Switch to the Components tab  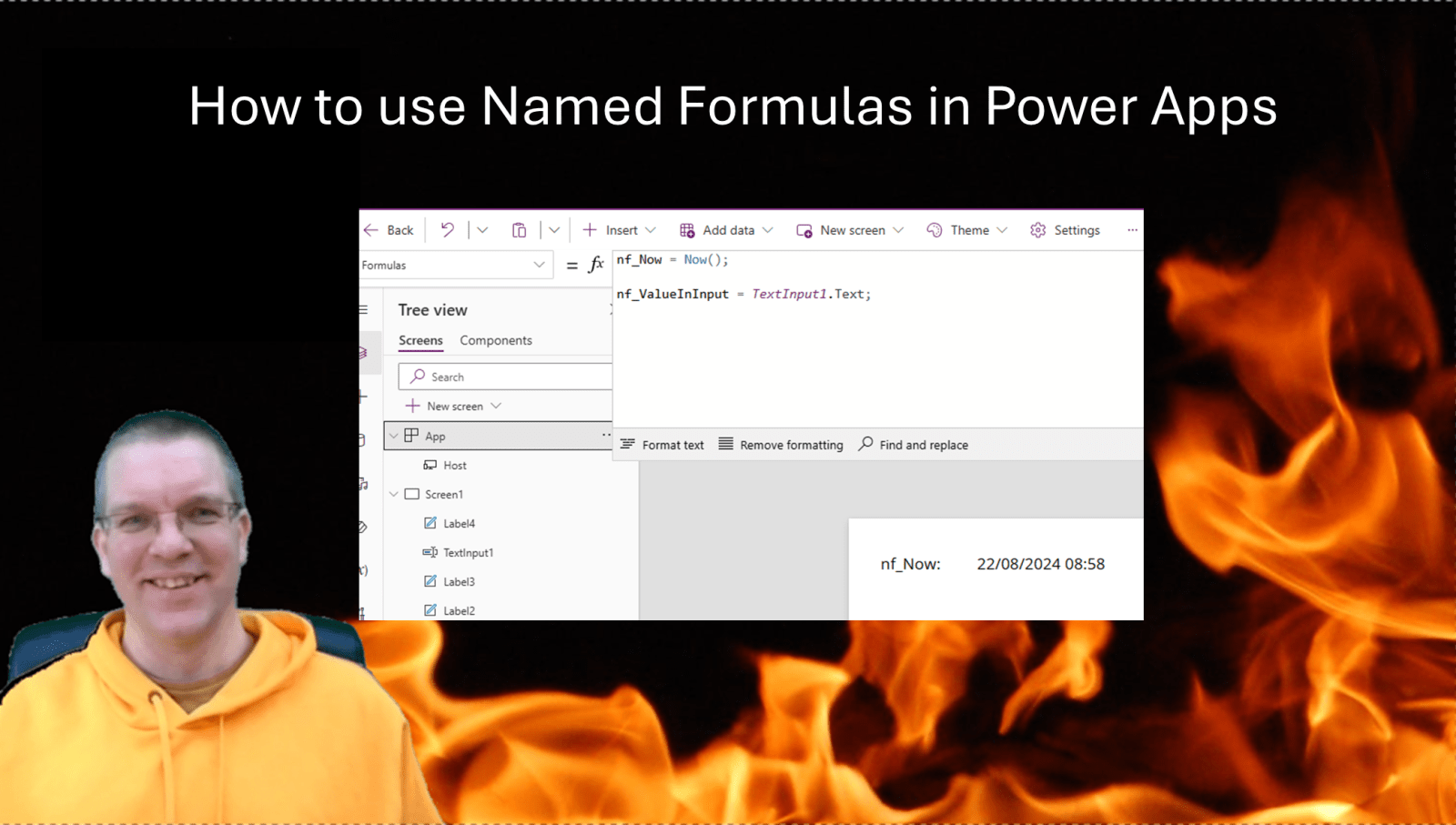click(495, 339)
